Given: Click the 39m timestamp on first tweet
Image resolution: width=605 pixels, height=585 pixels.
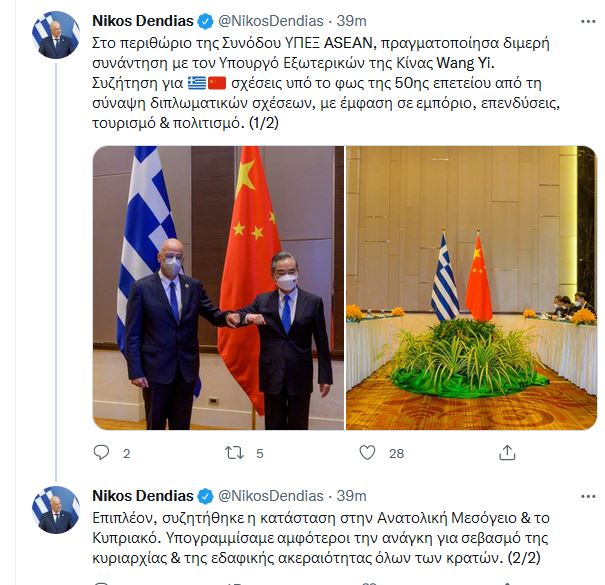Looking at the screenshot, I should [352, 21].
